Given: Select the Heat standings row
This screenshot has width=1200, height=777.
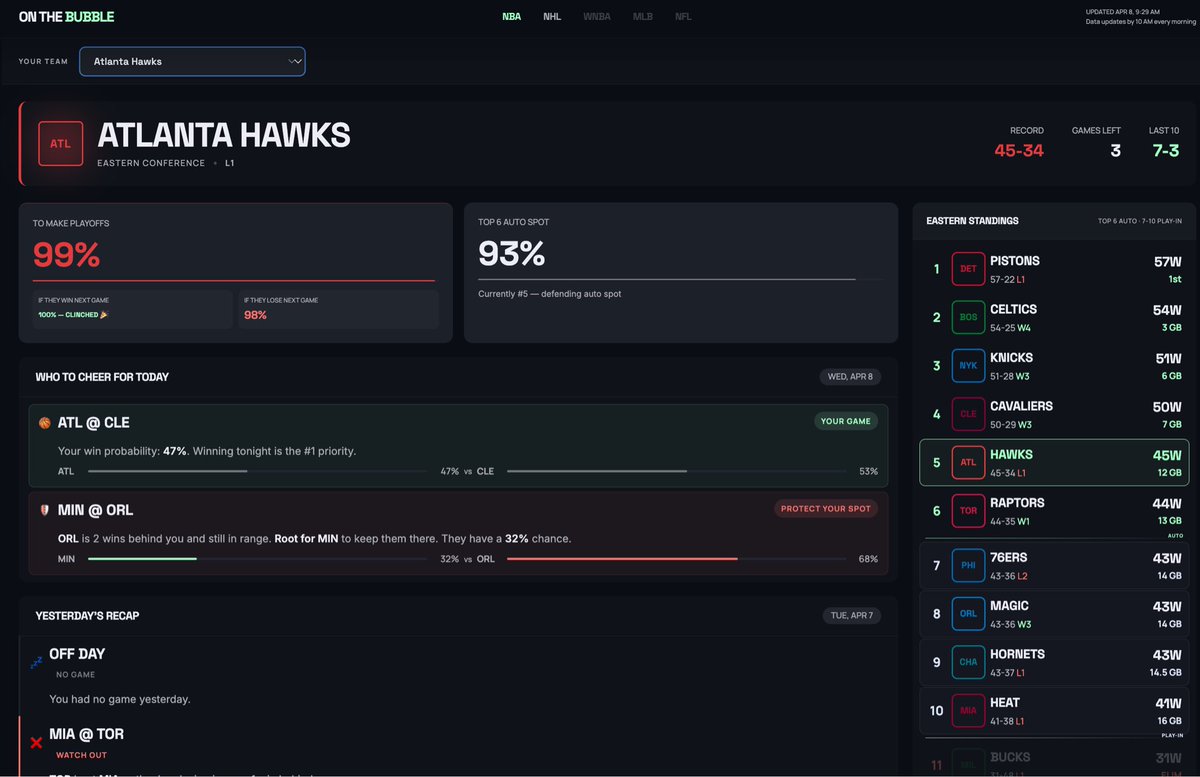Looking at the screenshot, I should [1054, 711].
